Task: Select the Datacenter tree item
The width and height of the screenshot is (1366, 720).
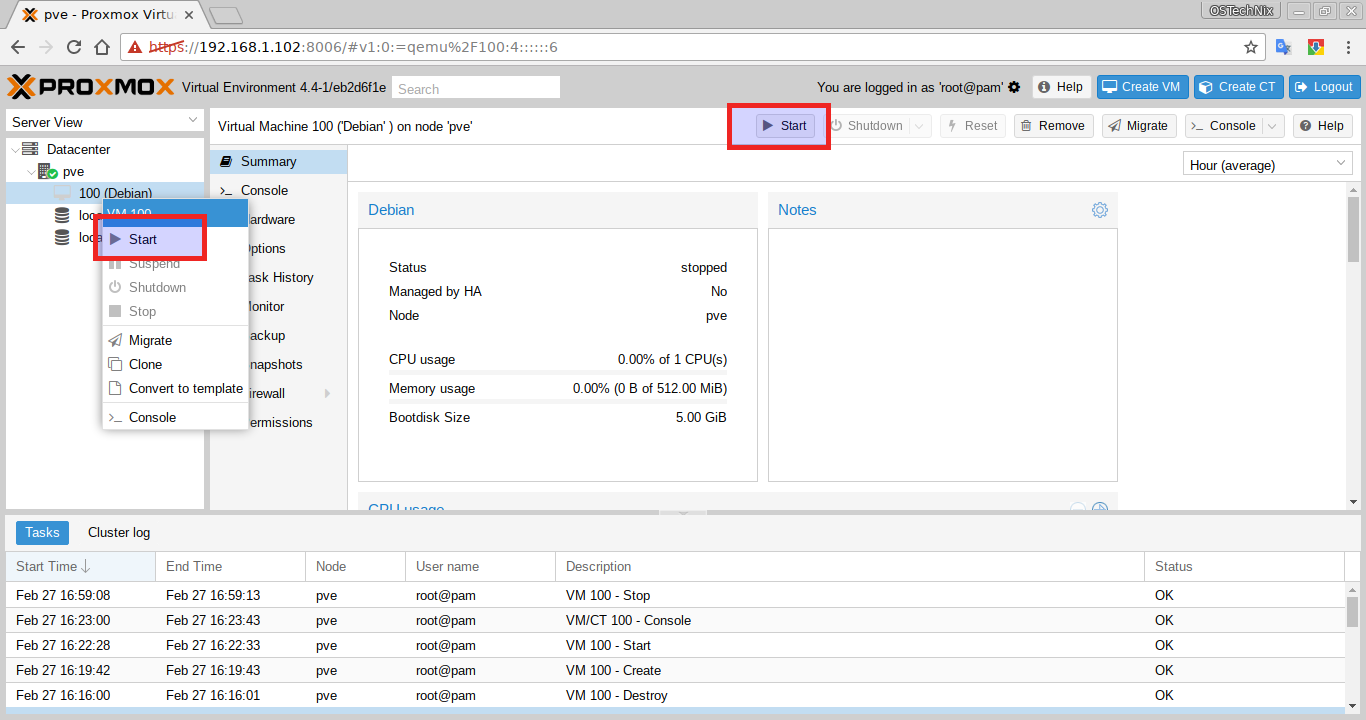Action: pyautogui.click(x=78, y=150)
